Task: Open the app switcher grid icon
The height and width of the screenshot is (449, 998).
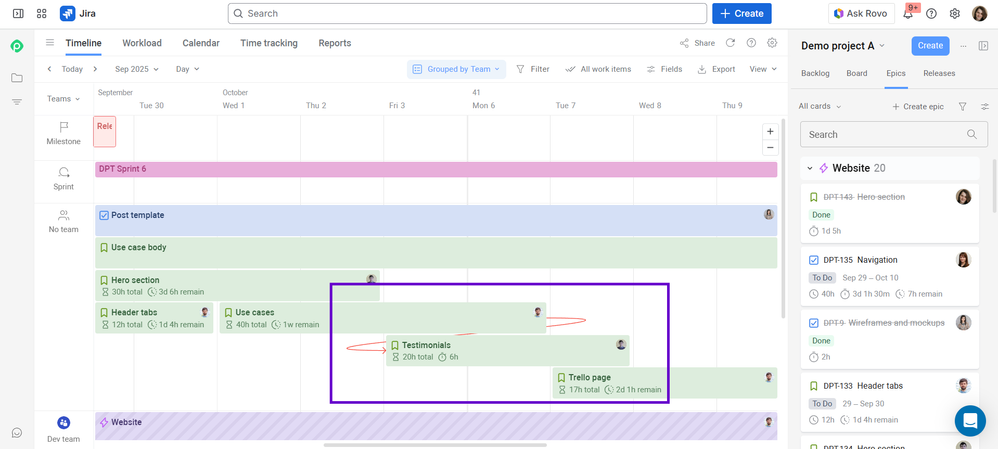Action: (x=41, y=13)
